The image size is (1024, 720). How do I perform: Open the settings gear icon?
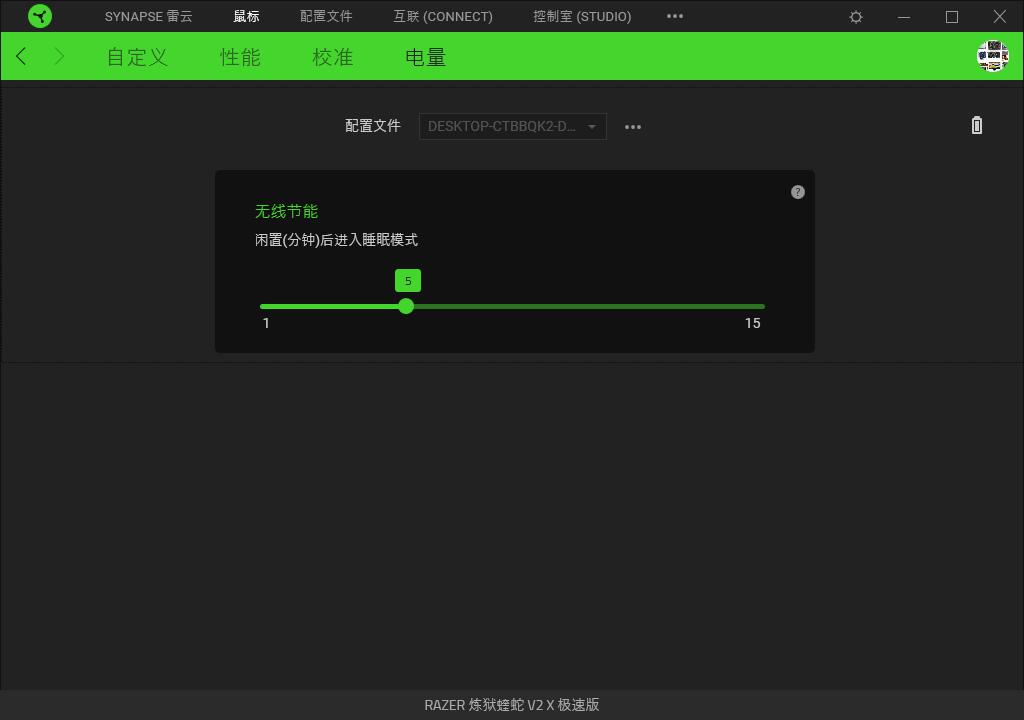point(855,16)
